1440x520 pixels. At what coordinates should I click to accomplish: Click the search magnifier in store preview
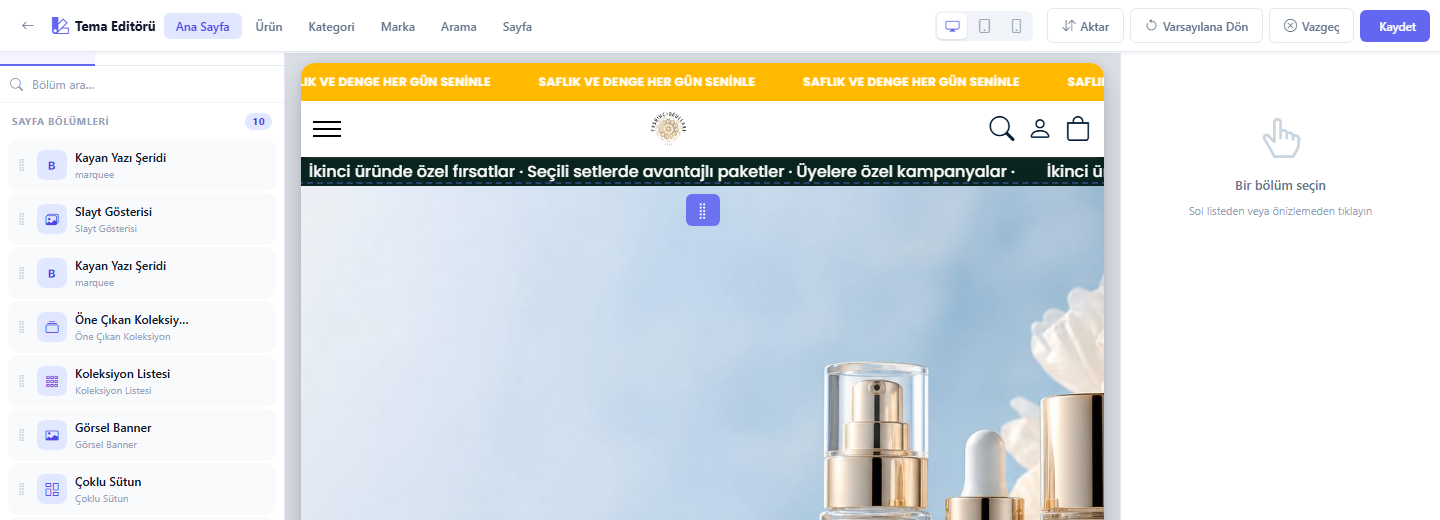tap(1001, 128)
